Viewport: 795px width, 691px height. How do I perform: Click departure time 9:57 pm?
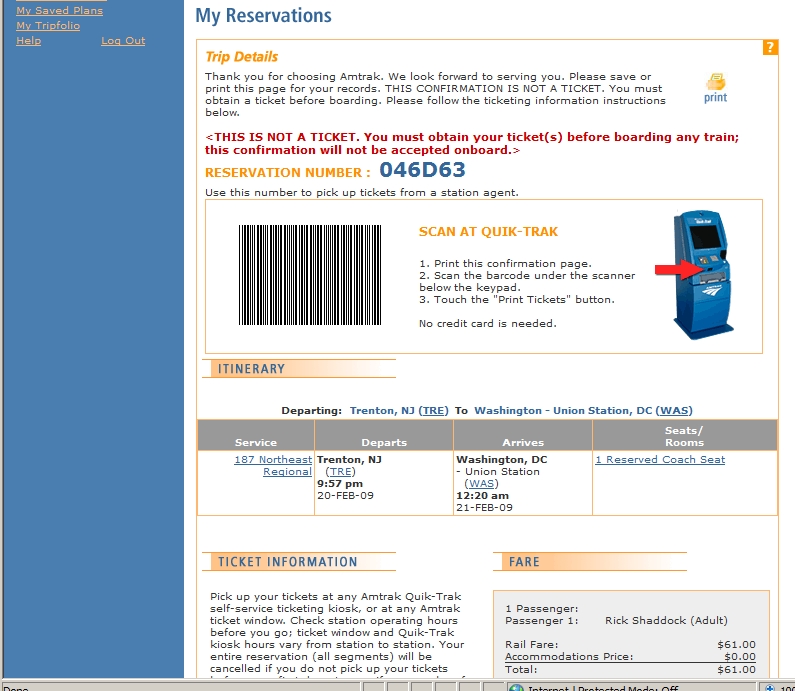tap(340, 484)
